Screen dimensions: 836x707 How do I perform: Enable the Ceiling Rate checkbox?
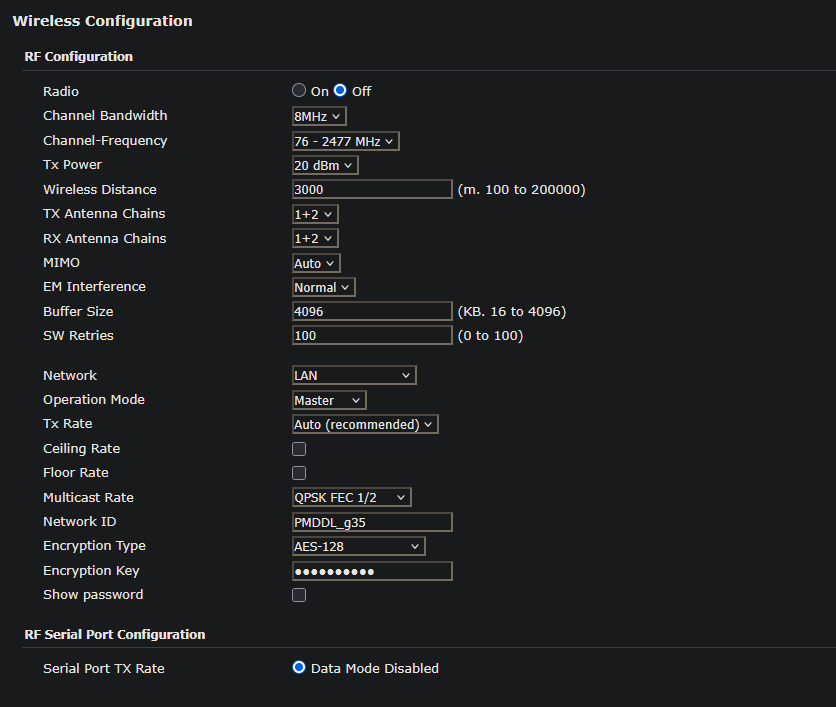click(299, 449)
